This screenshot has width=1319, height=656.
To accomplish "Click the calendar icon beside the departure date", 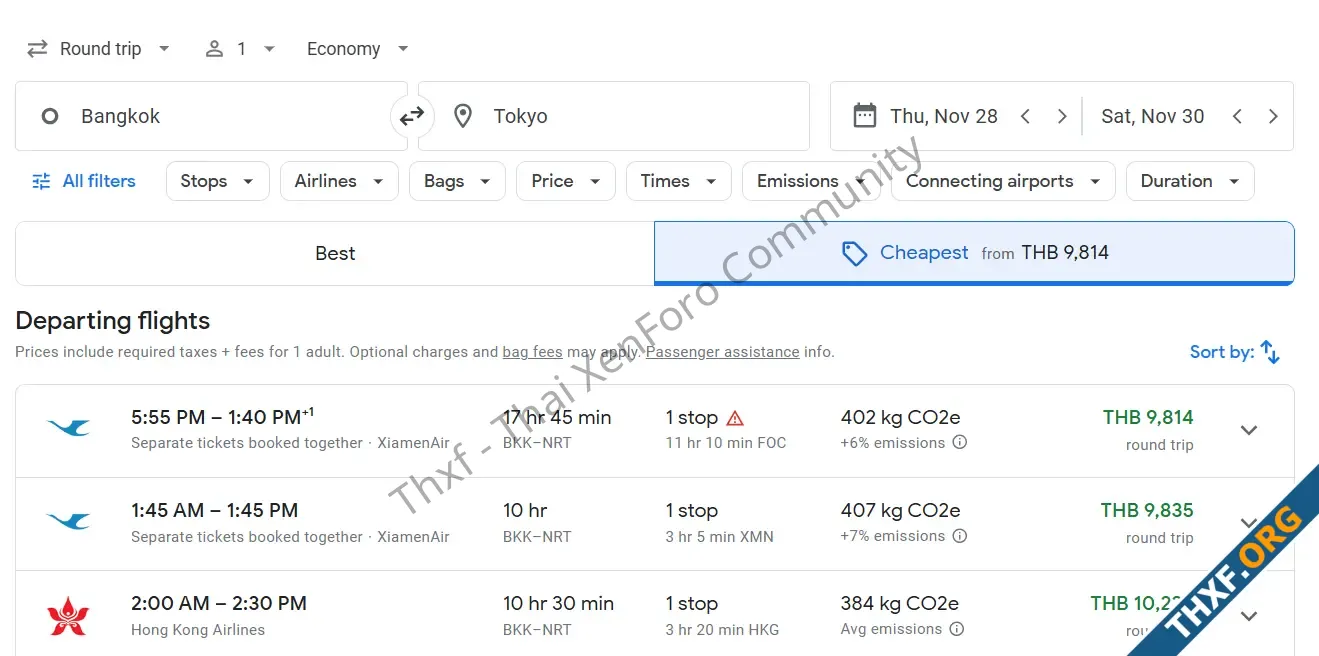I will tap(865, 116).
